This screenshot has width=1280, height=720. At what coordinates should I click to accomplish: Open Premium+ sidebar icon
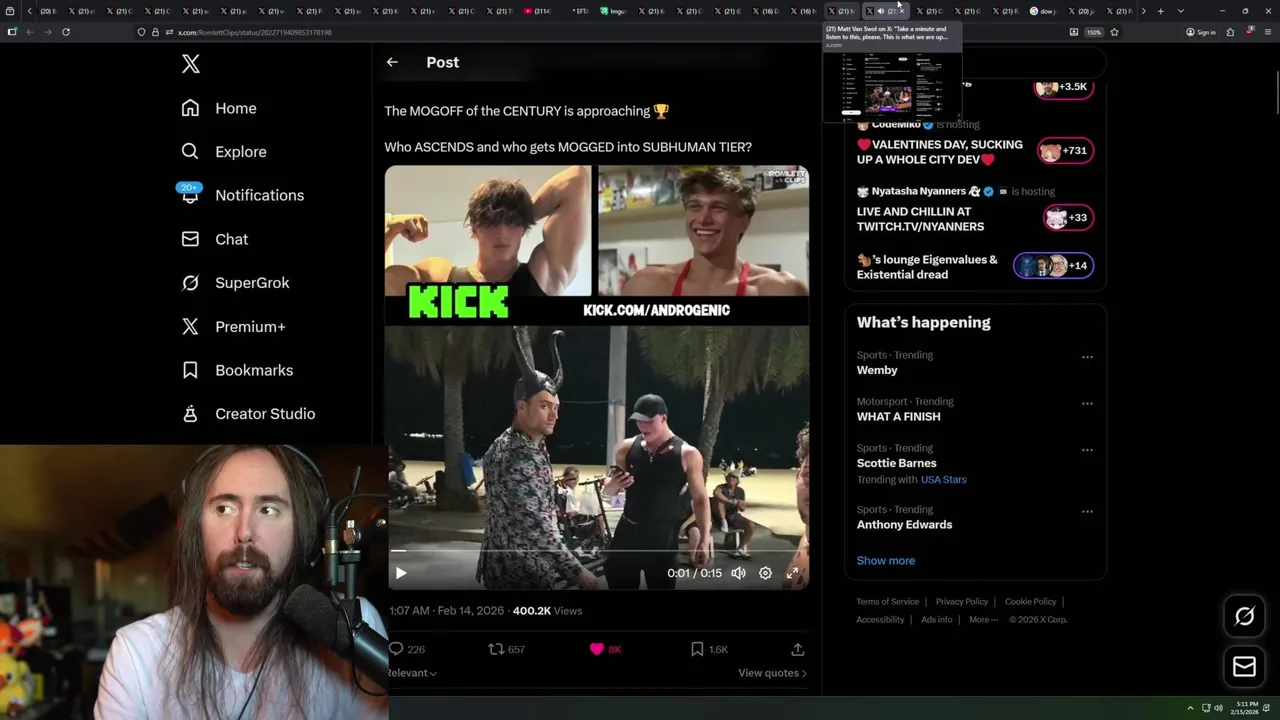coord(190,326)
